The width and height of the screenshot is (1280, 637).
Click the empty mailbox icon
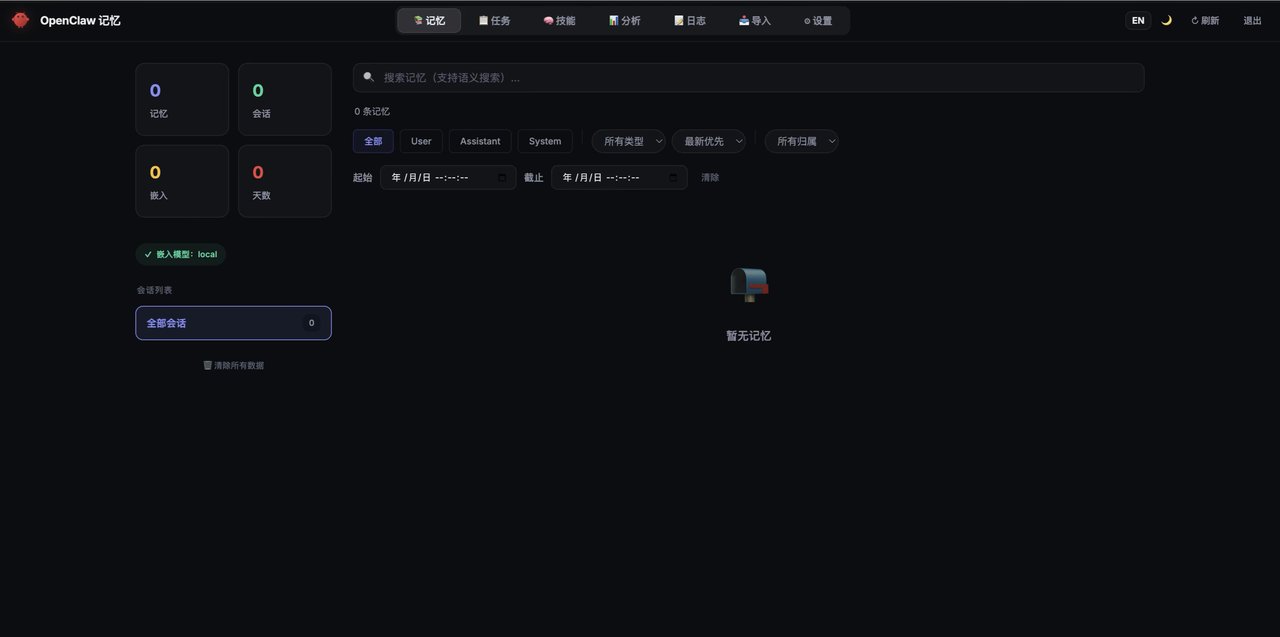(x=749, y=285)
